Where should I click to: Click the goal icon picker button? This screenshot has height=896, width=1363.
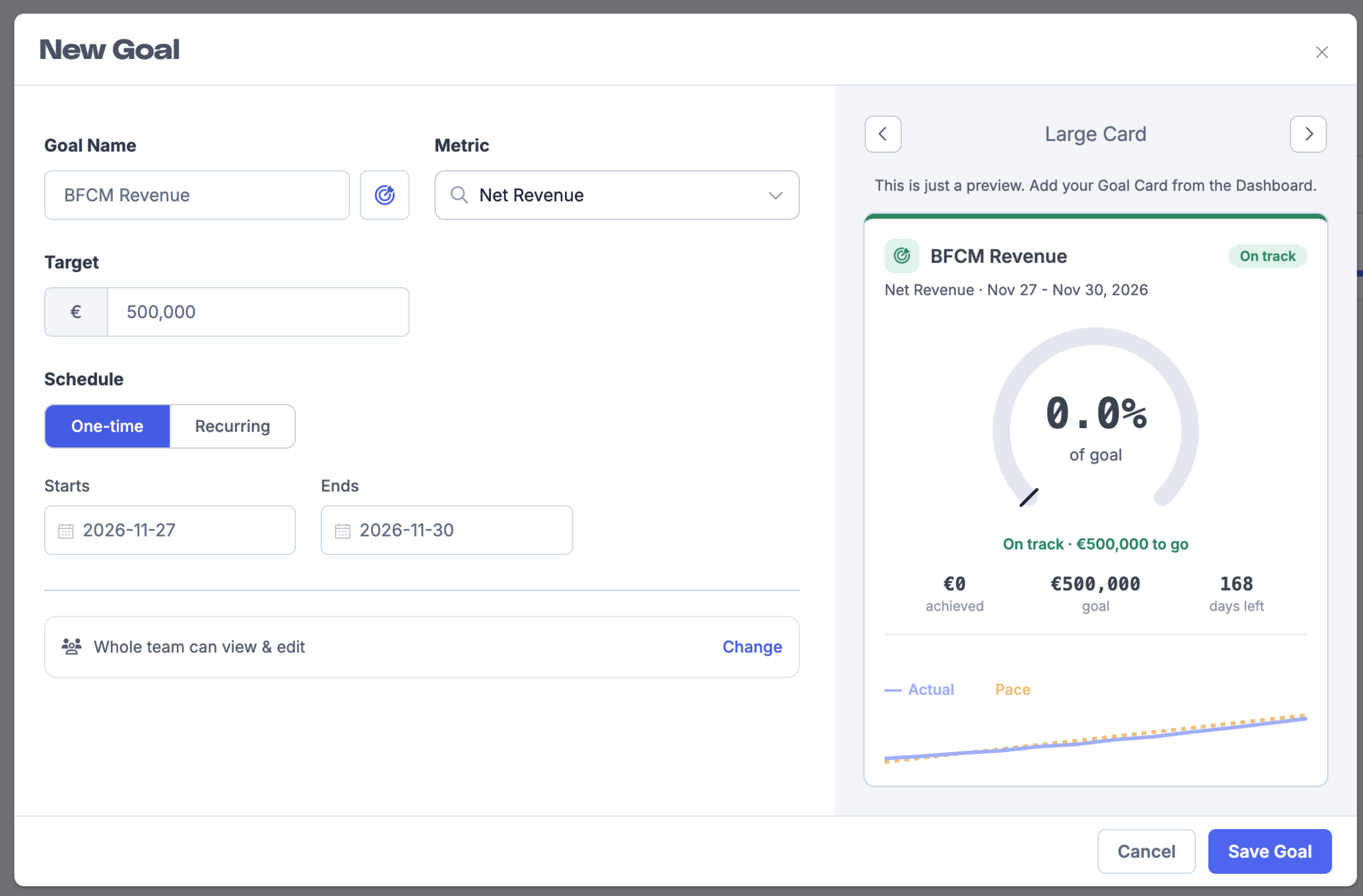(384, 195)
